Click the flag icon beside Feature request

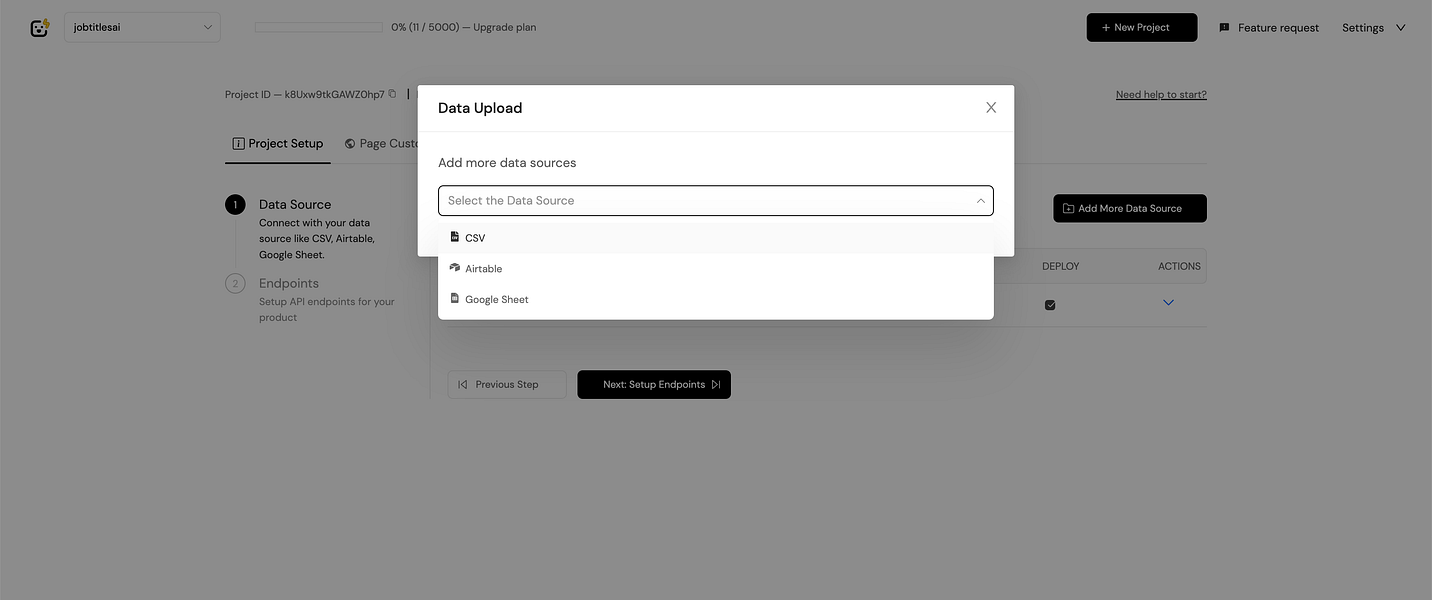tap(1223, 27)
